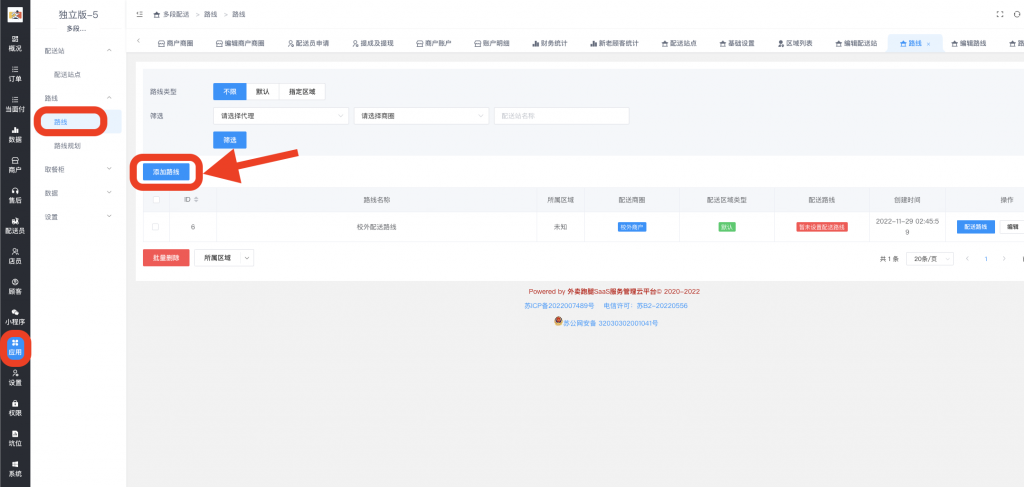Screen dimensions: 1024x487
Task: Open 配送员 couriers in left navigation bar
Action: (15, 226)
